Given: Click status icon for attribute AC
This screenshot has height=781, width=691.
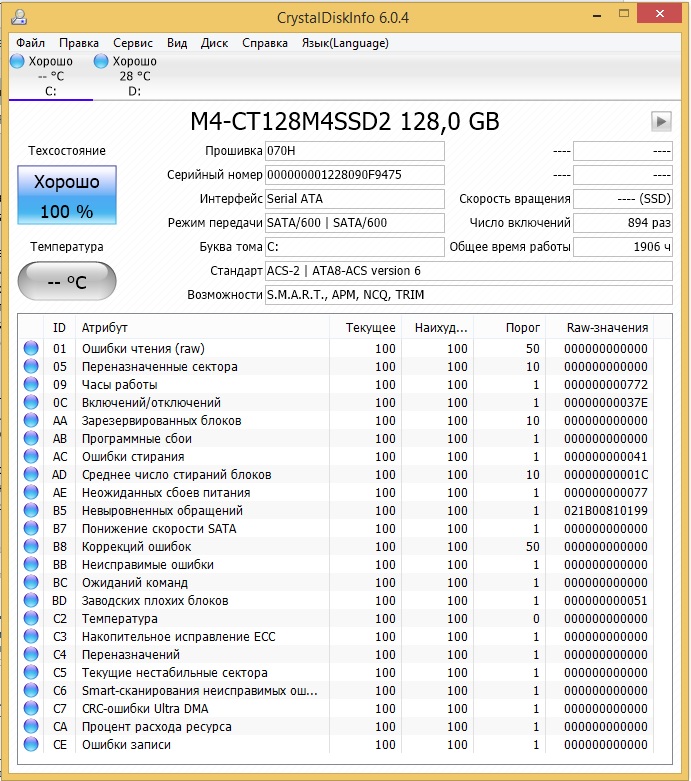Looking at the screenshot, I should click(x=31, y=456).
